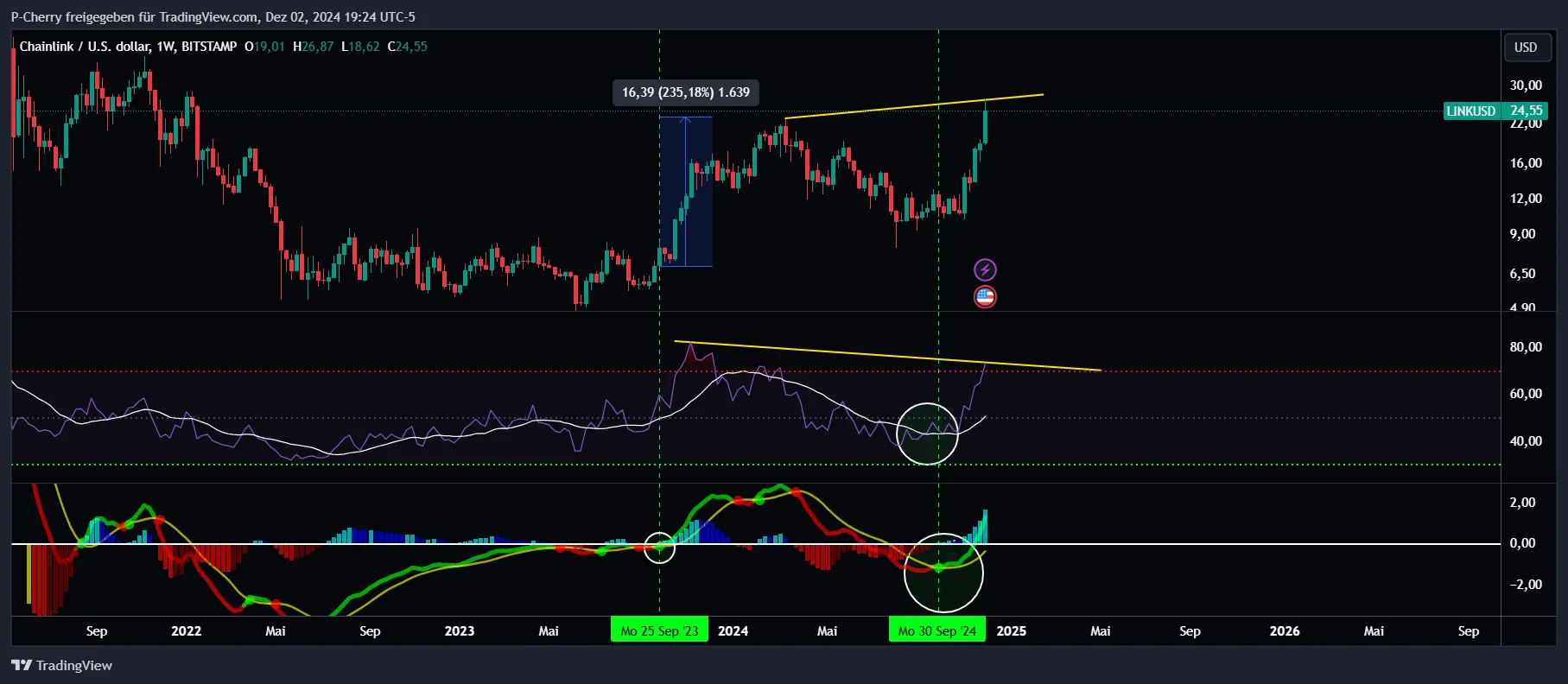Click the 2024 label on the time axis
Image resolution: width=1568 pixels, height=684 pixels.
point(733,630)
